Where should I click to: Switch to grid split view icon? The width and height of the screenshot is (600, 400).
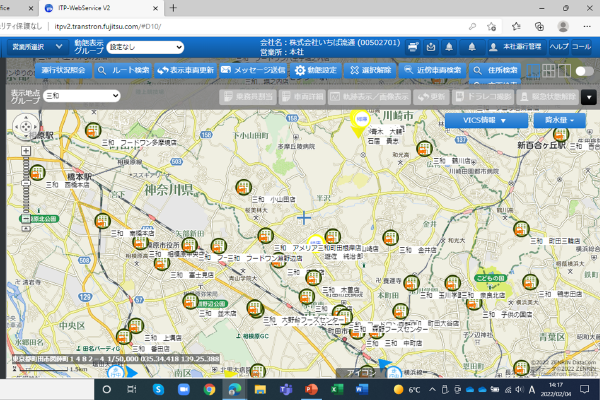[548, 71]
